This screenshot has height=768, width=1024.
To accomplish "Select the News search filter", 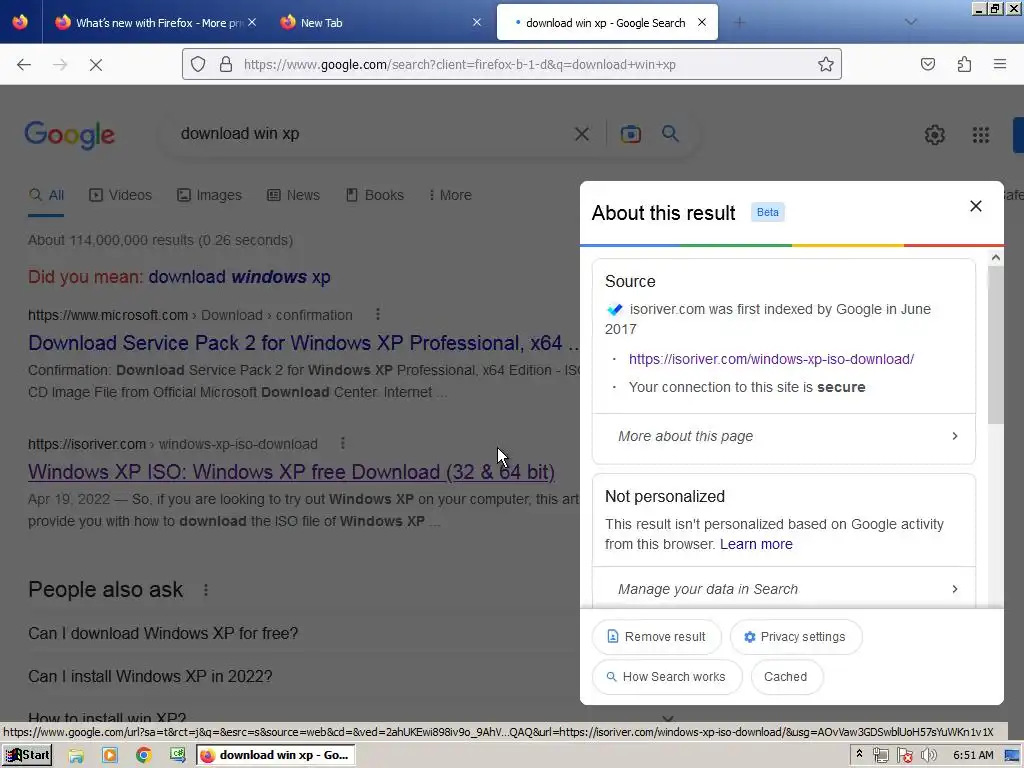I will pos(293,195).
